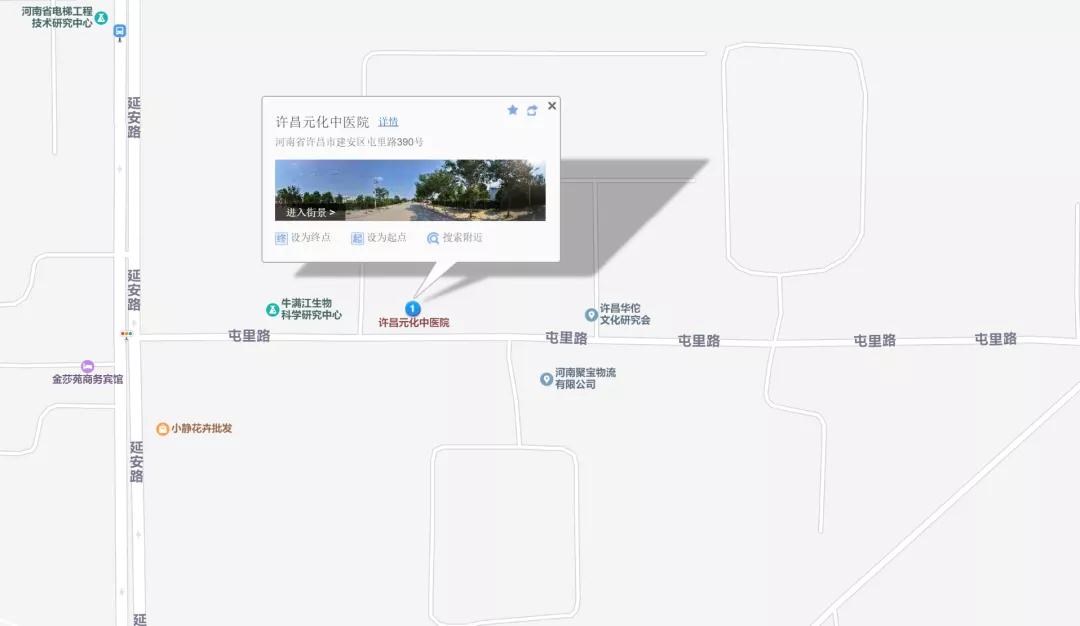The width and height of the screenshot is (1080, 626).
Task: Click the 金莎苑商务宾馆 hotel icon
Action: 87,366
